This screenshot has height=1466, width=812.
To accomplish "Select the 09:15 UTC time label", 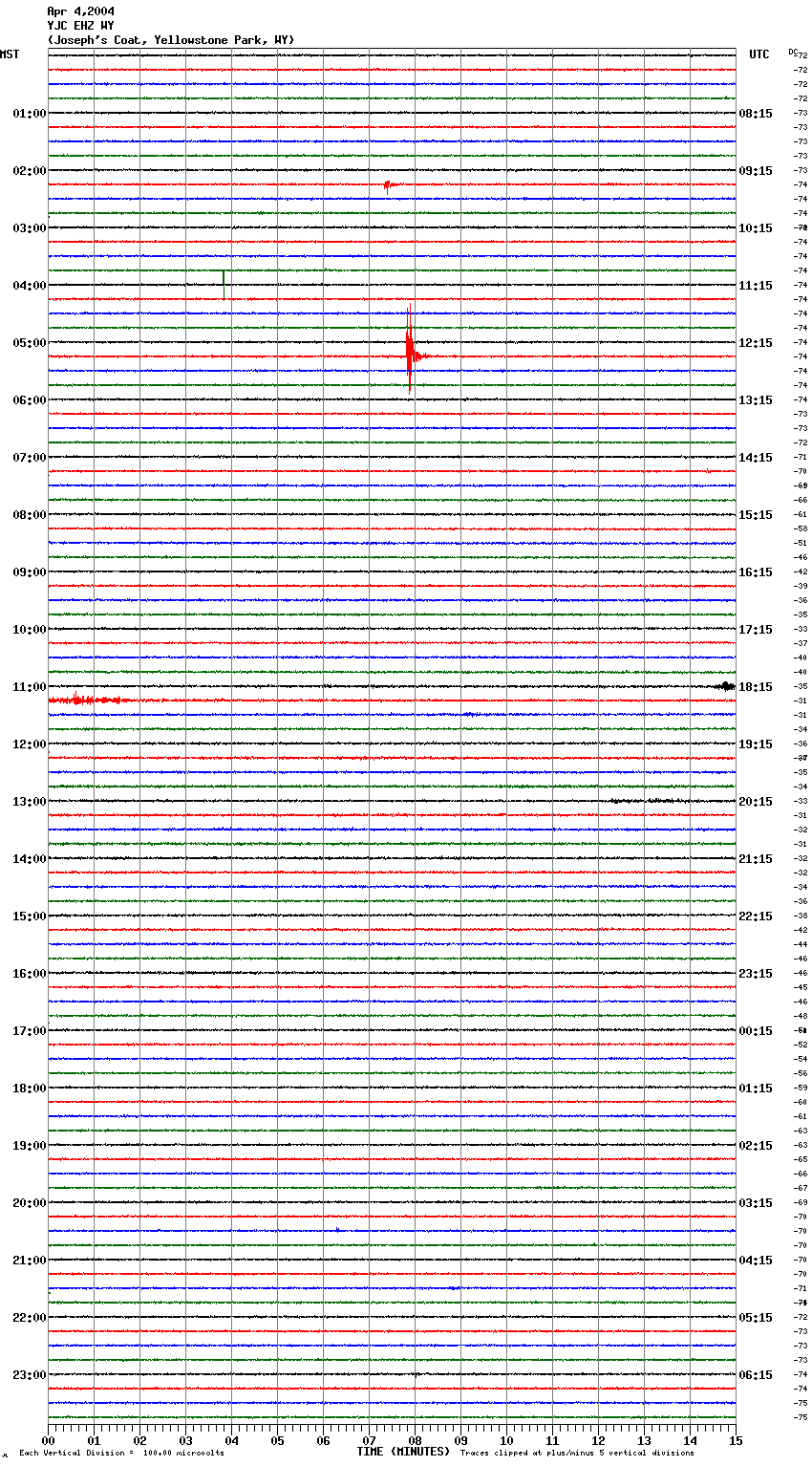I will (756, 171).
